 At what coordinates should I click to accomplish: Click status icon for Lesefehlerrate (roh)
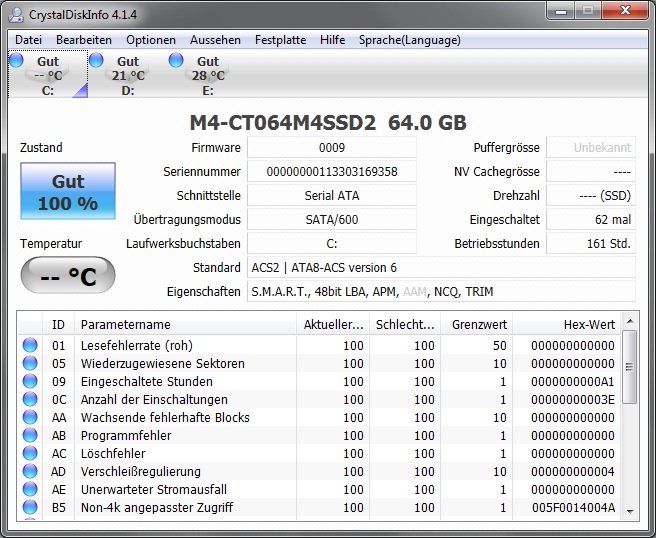pos(30,346)
